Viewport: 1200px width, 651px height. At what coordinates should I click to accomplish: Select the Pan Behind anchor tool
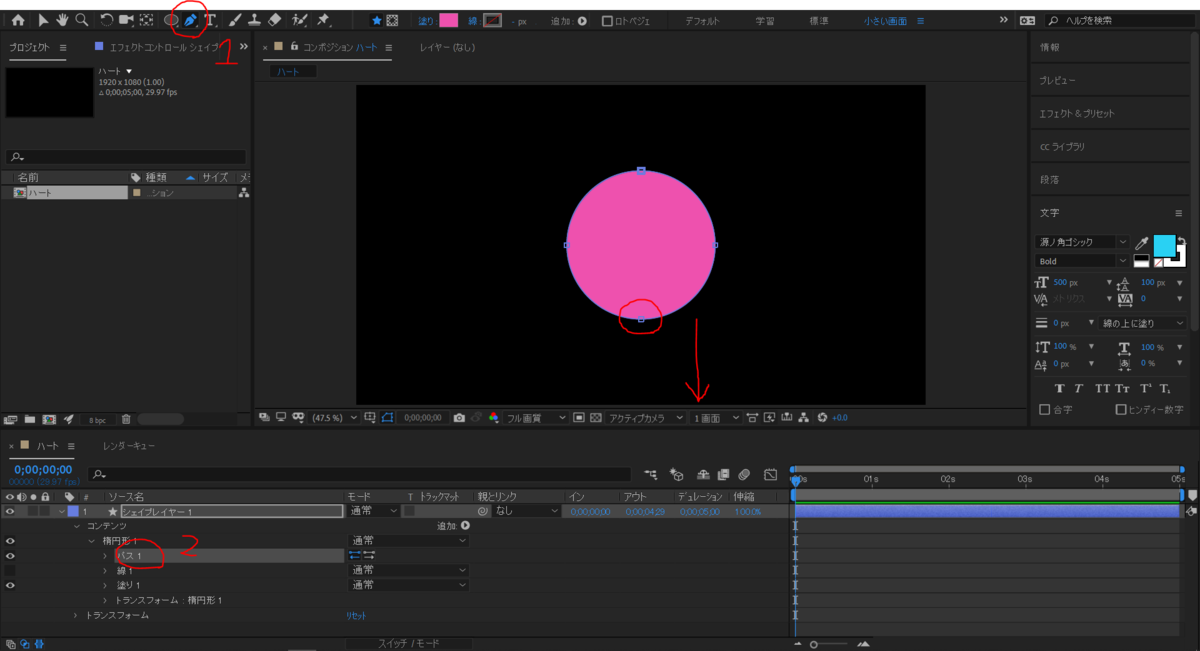147,20
